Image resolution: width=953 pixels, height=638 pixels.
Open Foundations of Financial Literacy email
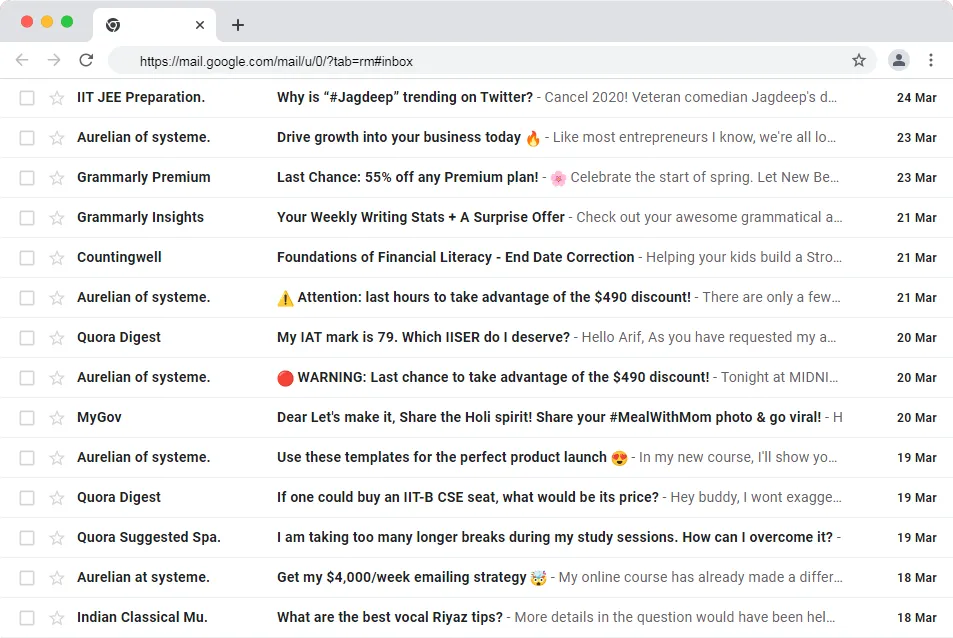point(455,257)
